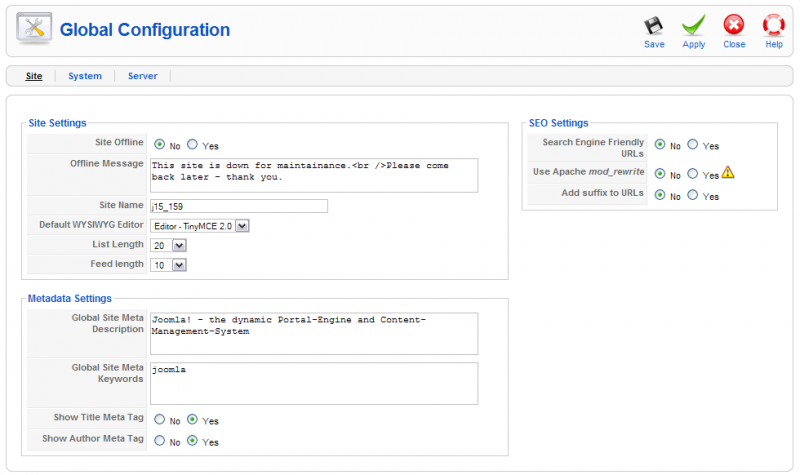Image resolution: width=800 pixels, height=475 pixels.
Task: Select No for Add suffix to URLs
Action: click(x=660, y=195)
